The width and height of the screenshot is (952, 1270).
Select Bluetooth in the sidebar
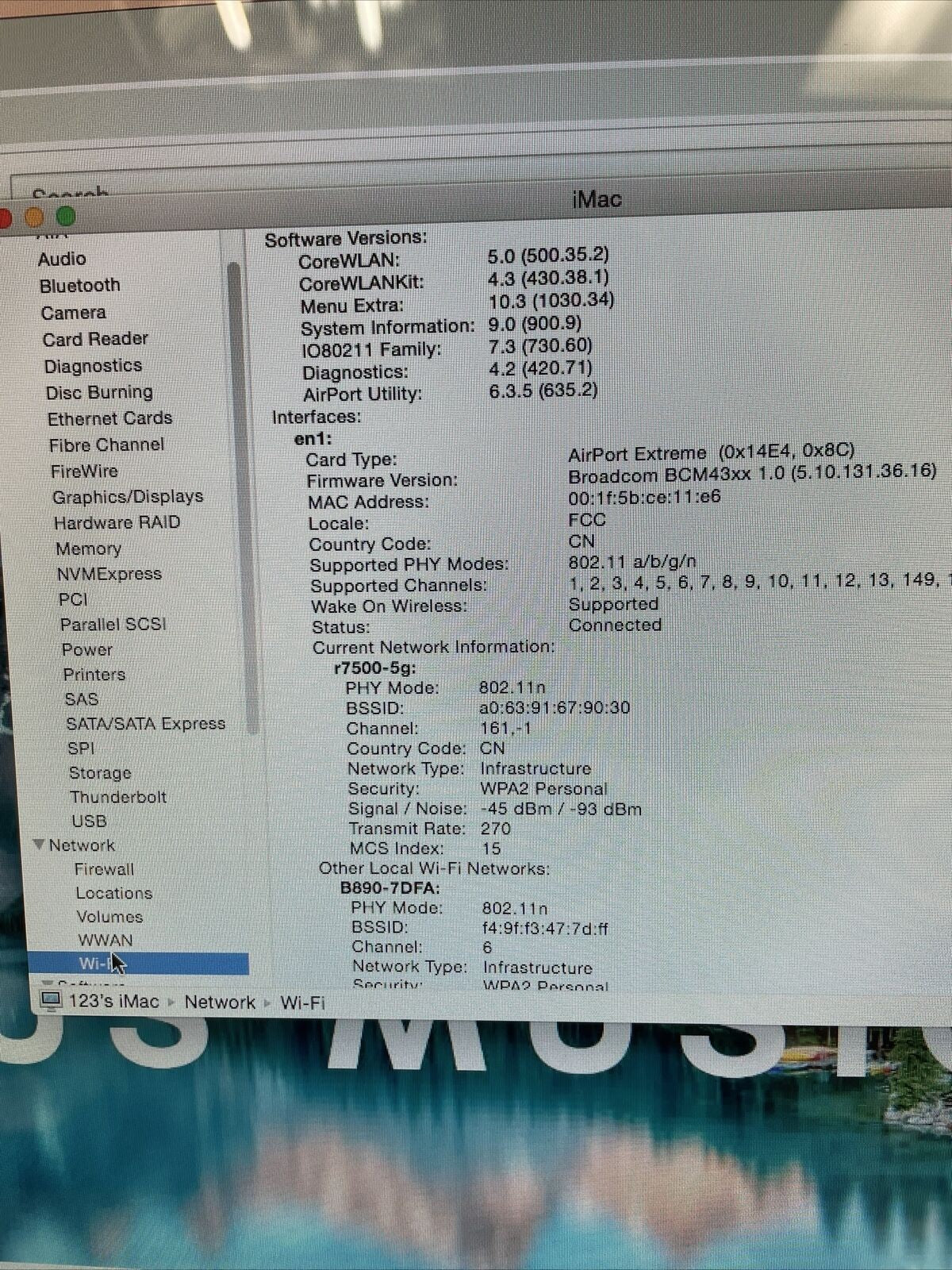tap(79, 286)
